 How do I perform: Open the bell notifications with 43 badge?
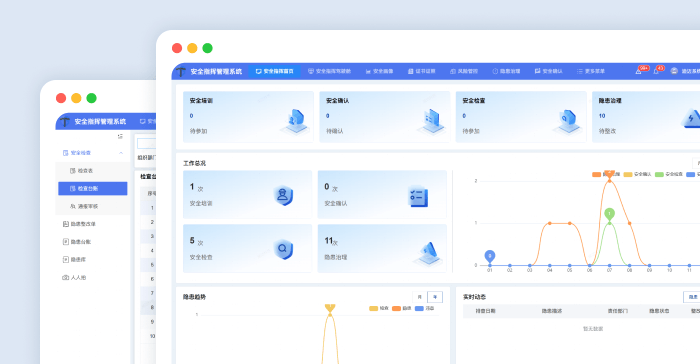point(656,71)
